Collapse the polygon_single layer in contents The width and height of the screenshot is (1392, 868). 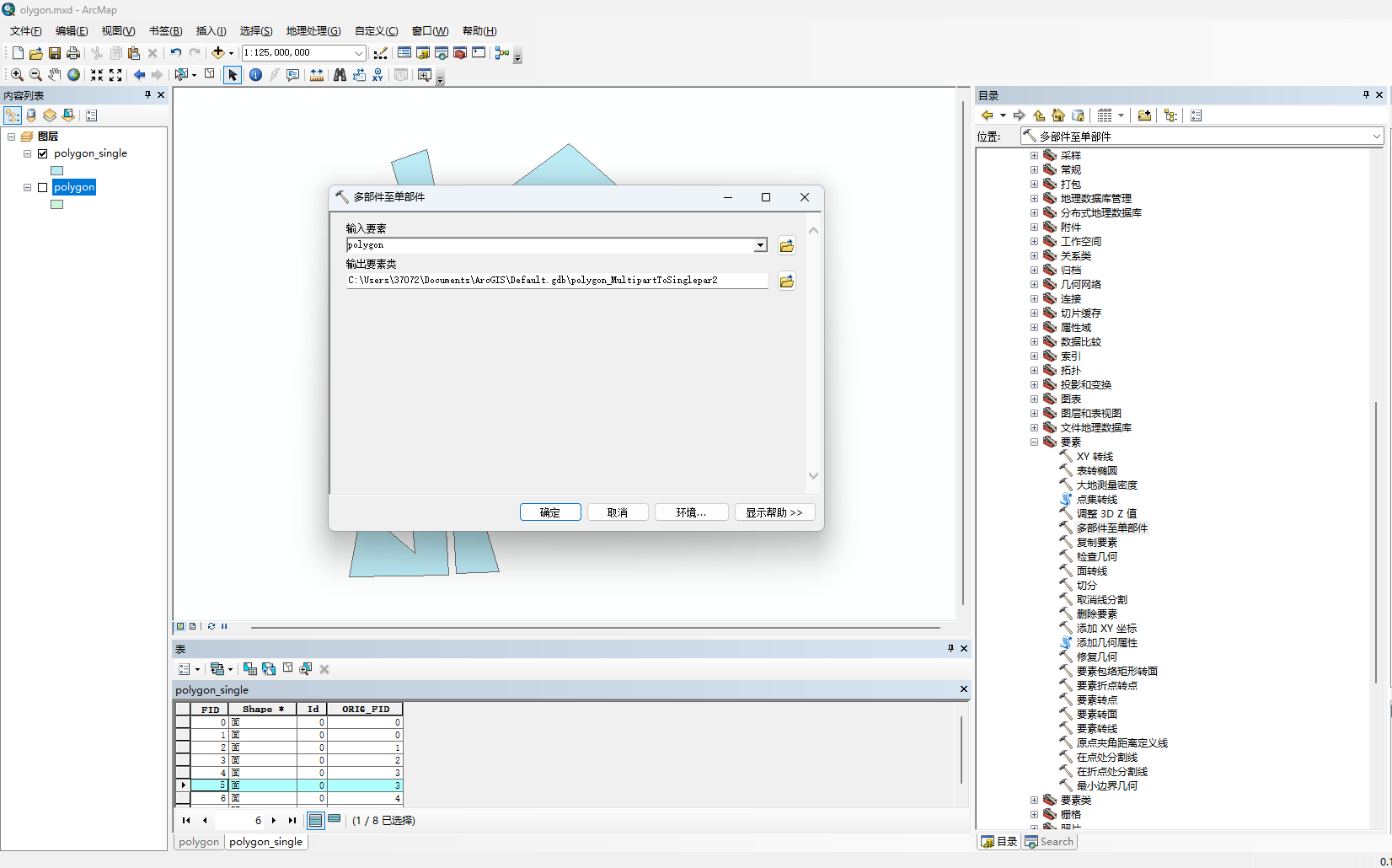click(x=27, y=153)
